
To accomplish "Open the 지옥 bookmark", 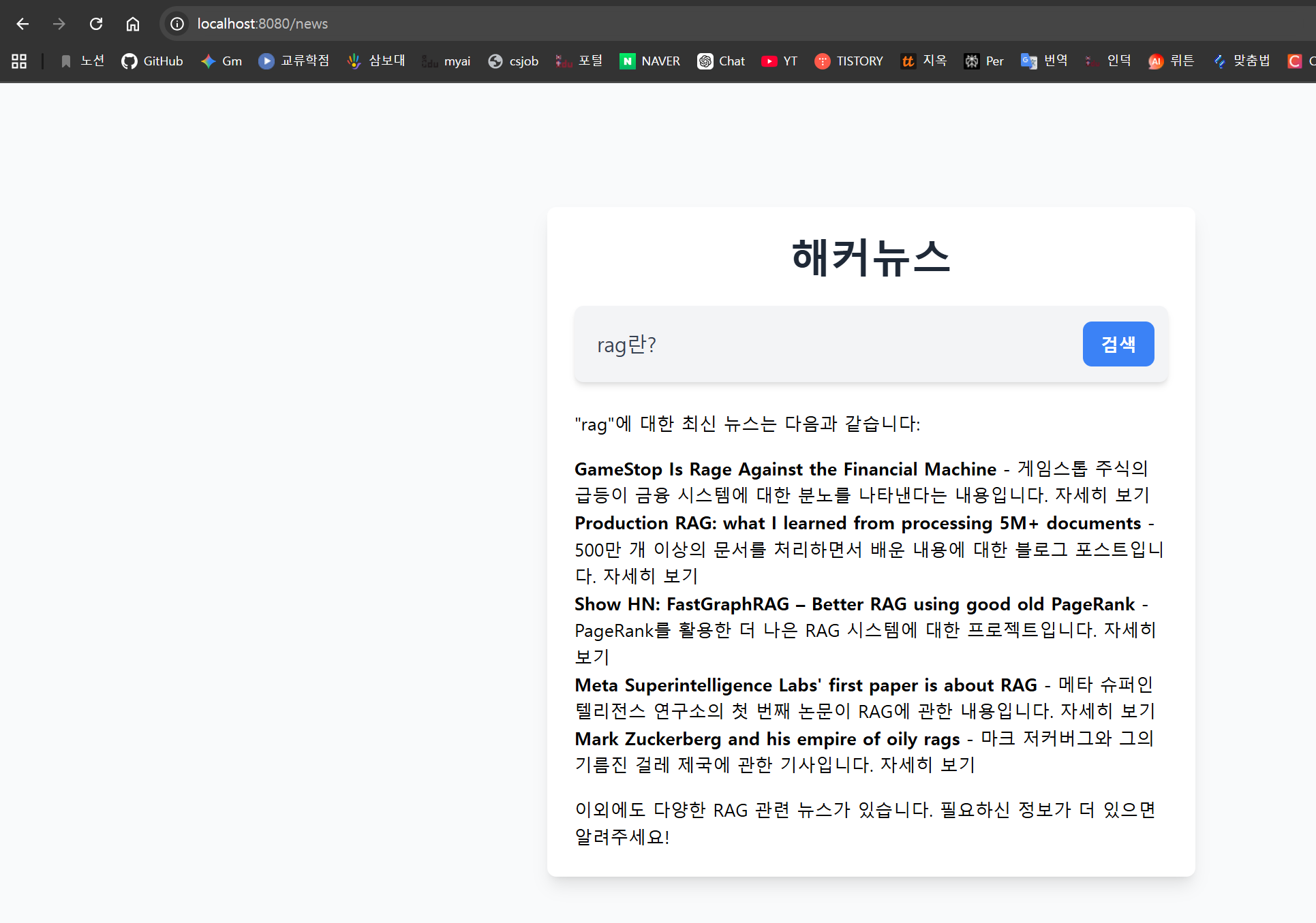I will (x=923, y=61).
